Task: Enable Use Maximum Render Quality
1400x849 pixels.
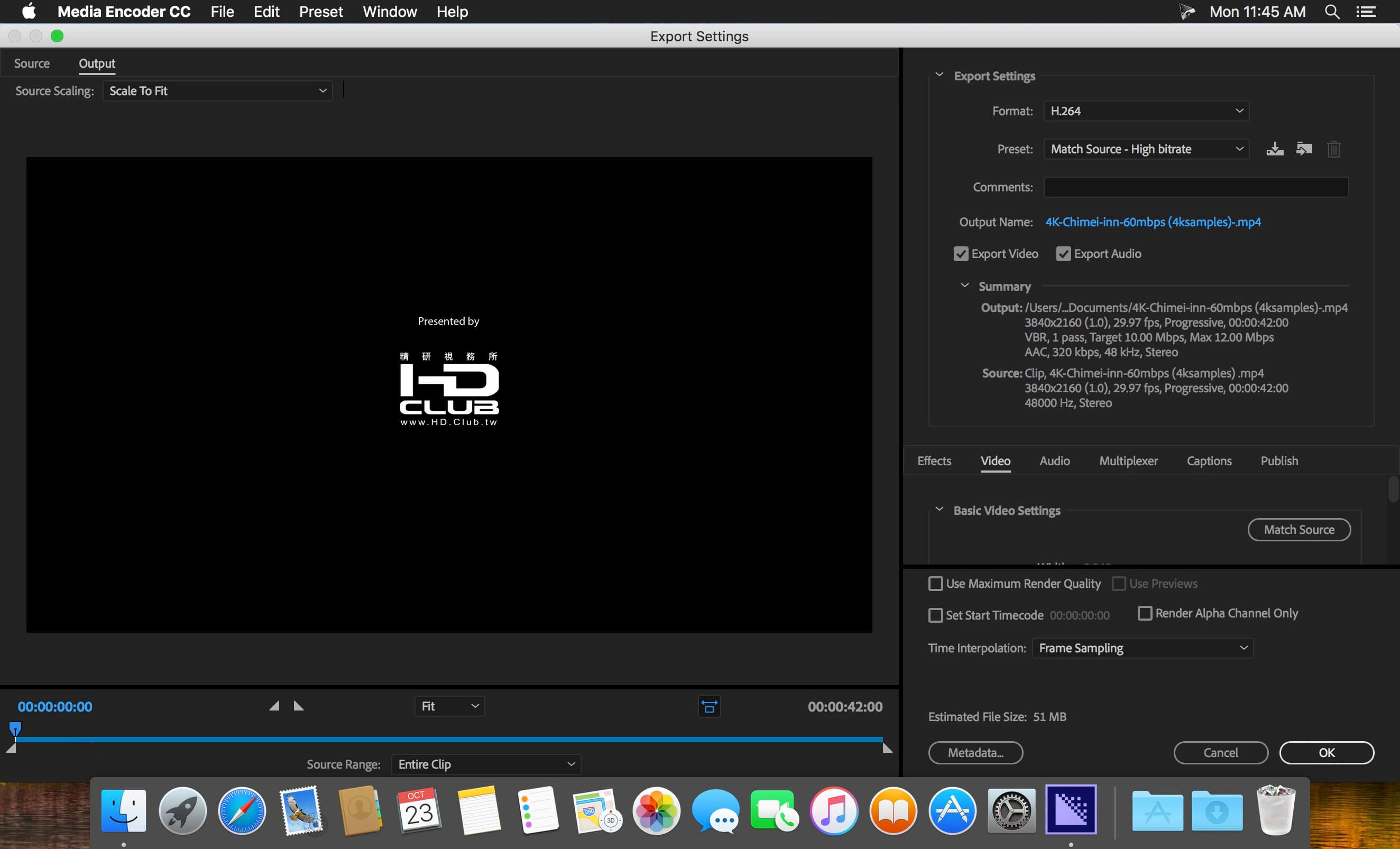Action: coord(935,583)
